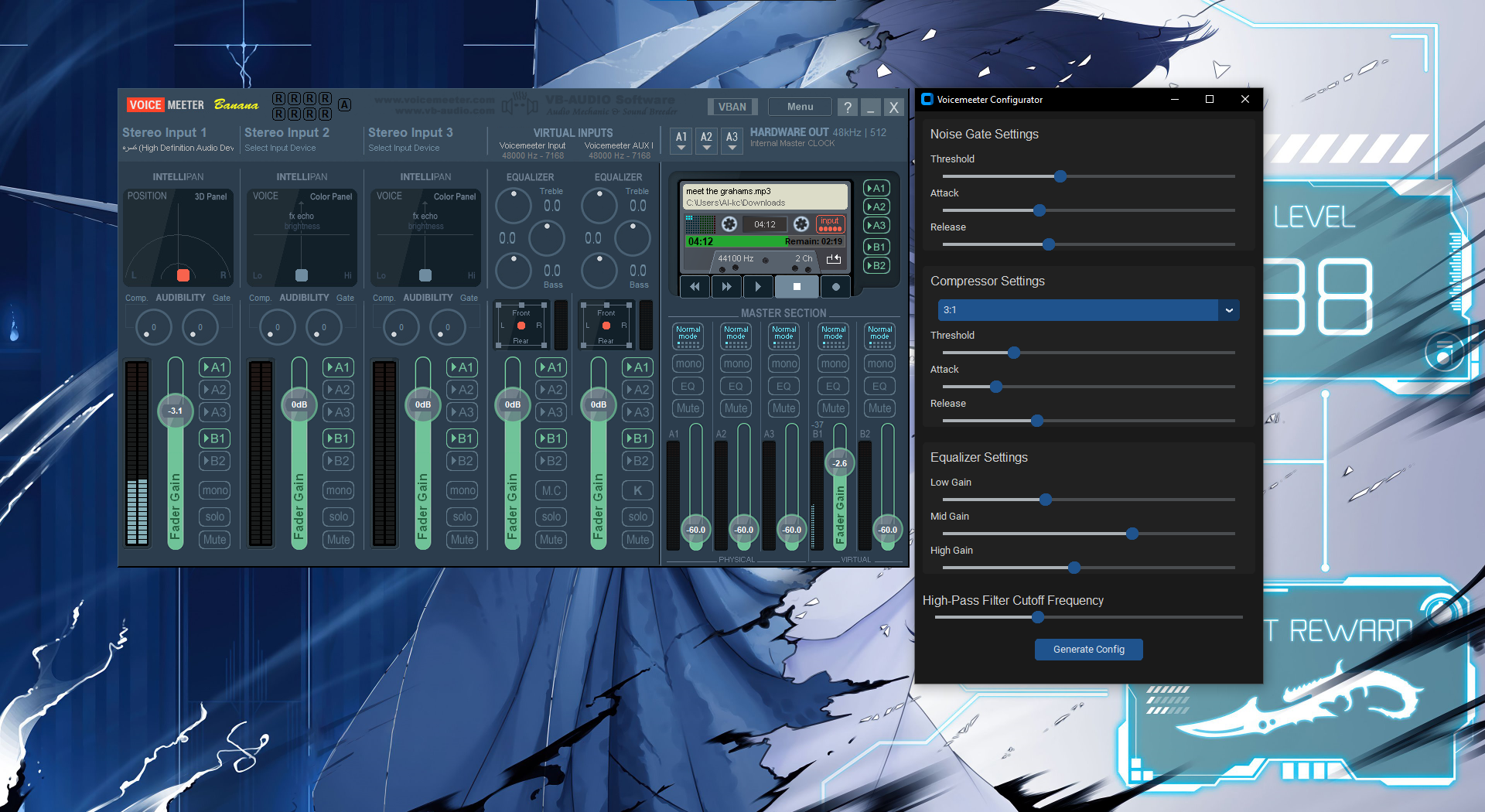Select input device for Stereo Input 3

[404, 148]
